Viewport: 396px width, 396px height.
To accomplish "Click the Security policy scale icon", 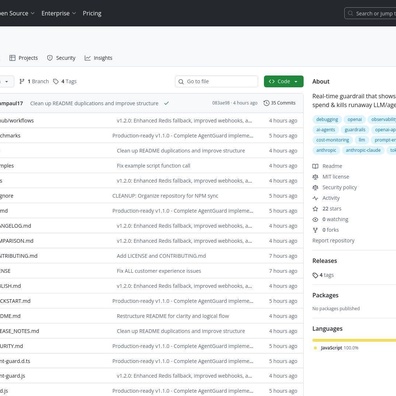I will (x=315, y=187).
